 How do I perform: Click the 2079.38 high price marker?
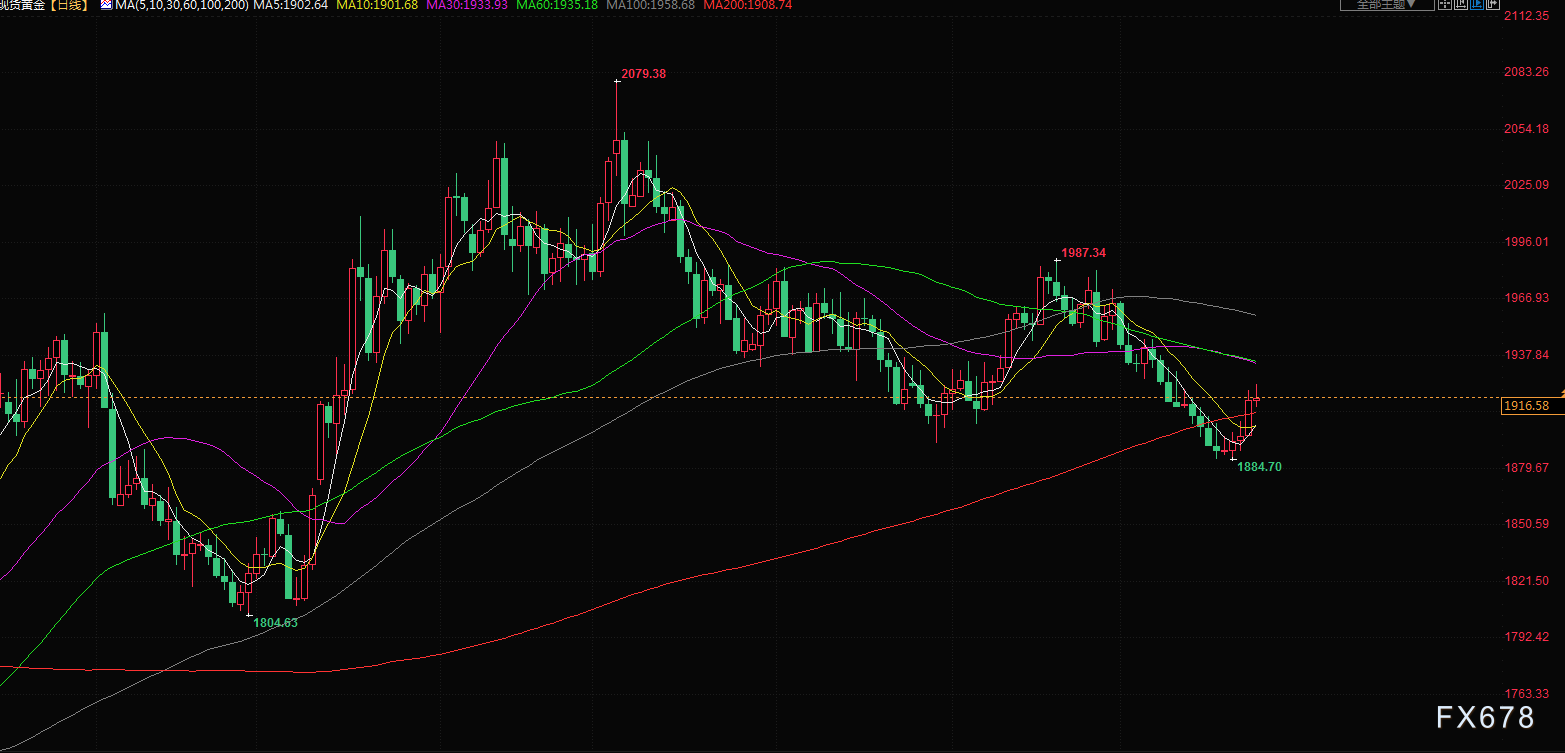[643, 73]
